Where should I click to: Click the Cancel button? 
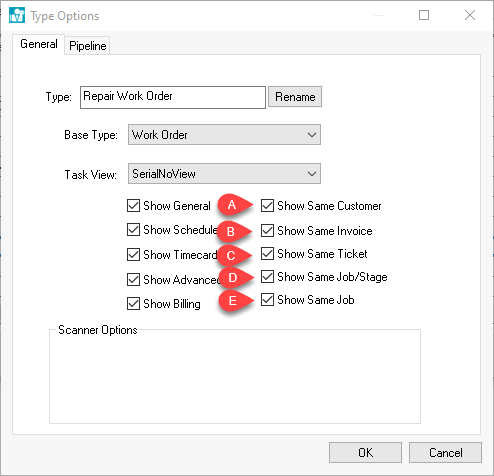point(445,453)
